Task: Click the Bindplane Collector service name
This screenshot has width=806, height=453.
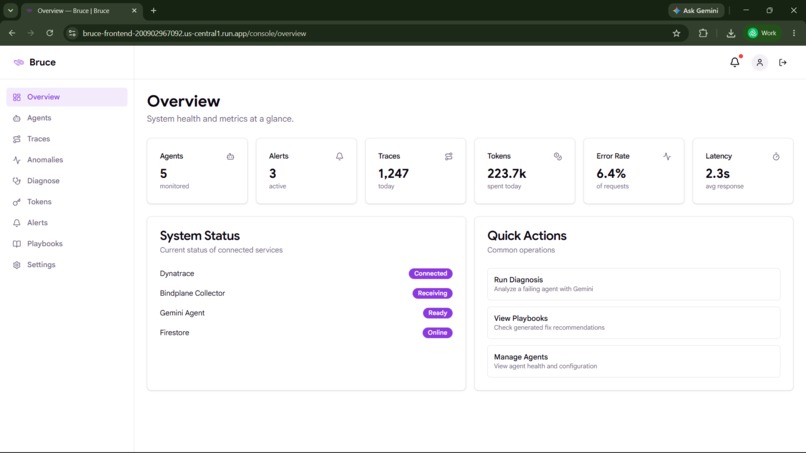Action: click(192, 293)
